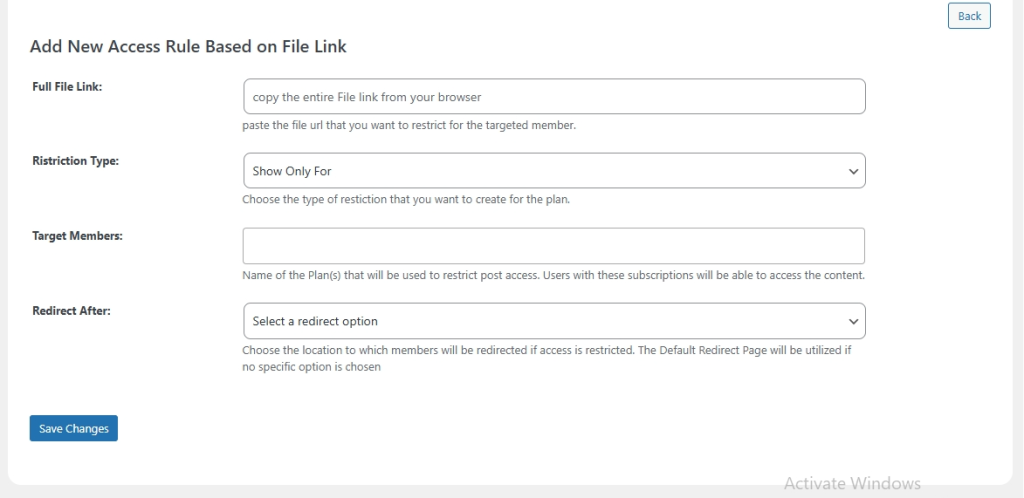
Task: Click the 'Choose the type of restiction' hint
Action: coord(406,199)
